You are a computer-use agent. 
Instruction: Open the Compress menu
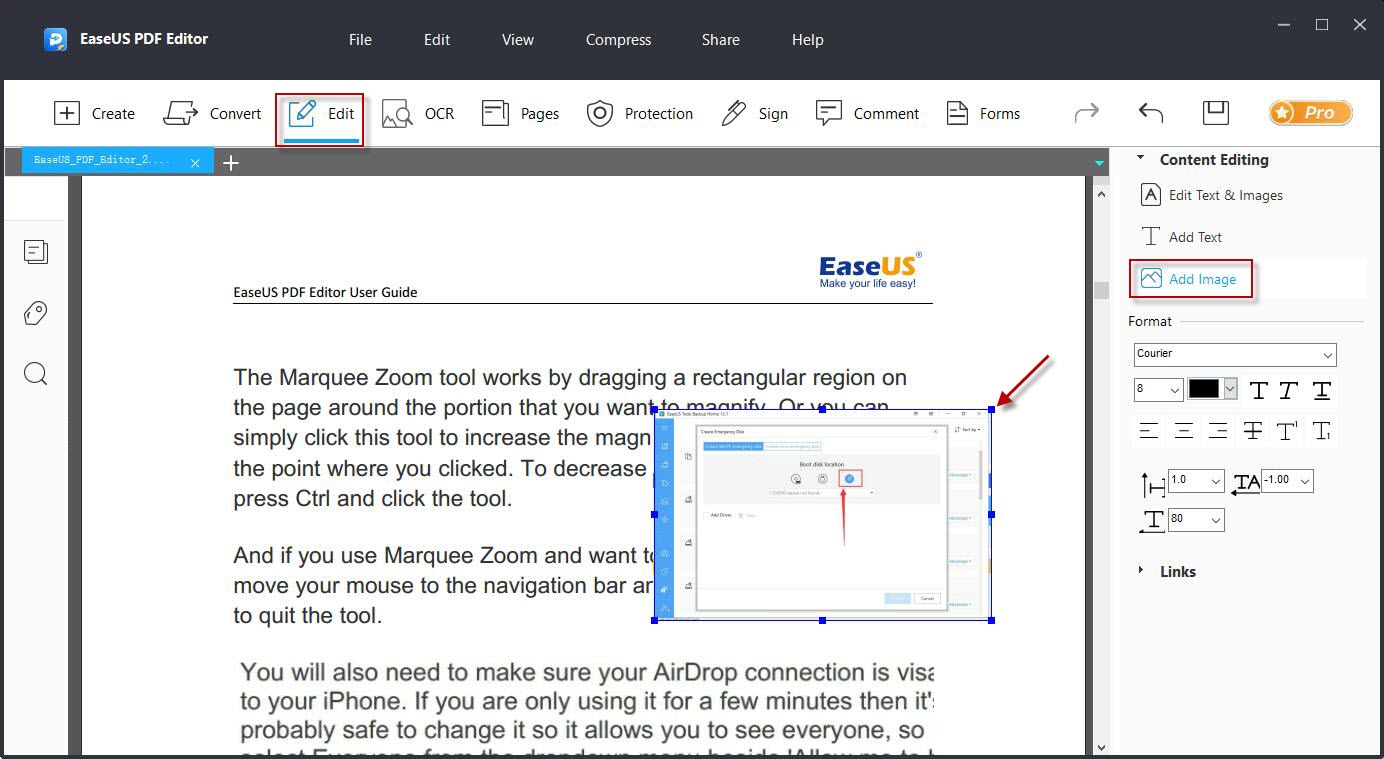617,40
